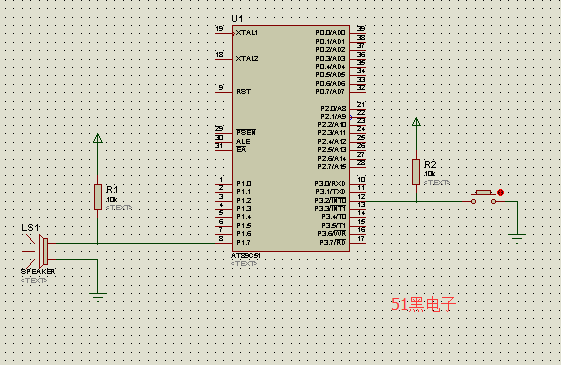Click the R2 reference label
561x365 pixels.
[430, 164]
